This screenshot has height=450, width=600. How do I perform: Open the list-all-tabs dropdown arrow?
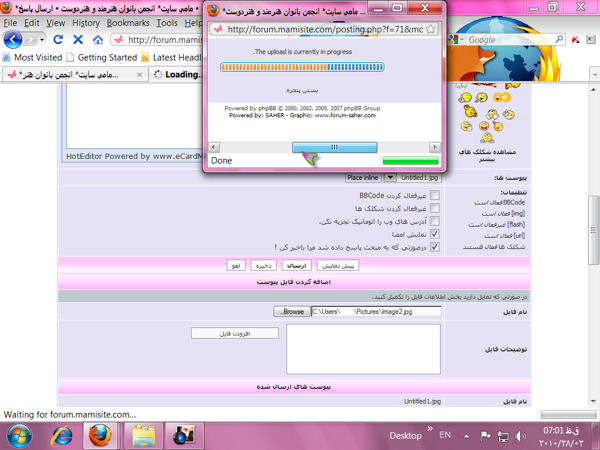pyautogui.click(x=595, y=74)
